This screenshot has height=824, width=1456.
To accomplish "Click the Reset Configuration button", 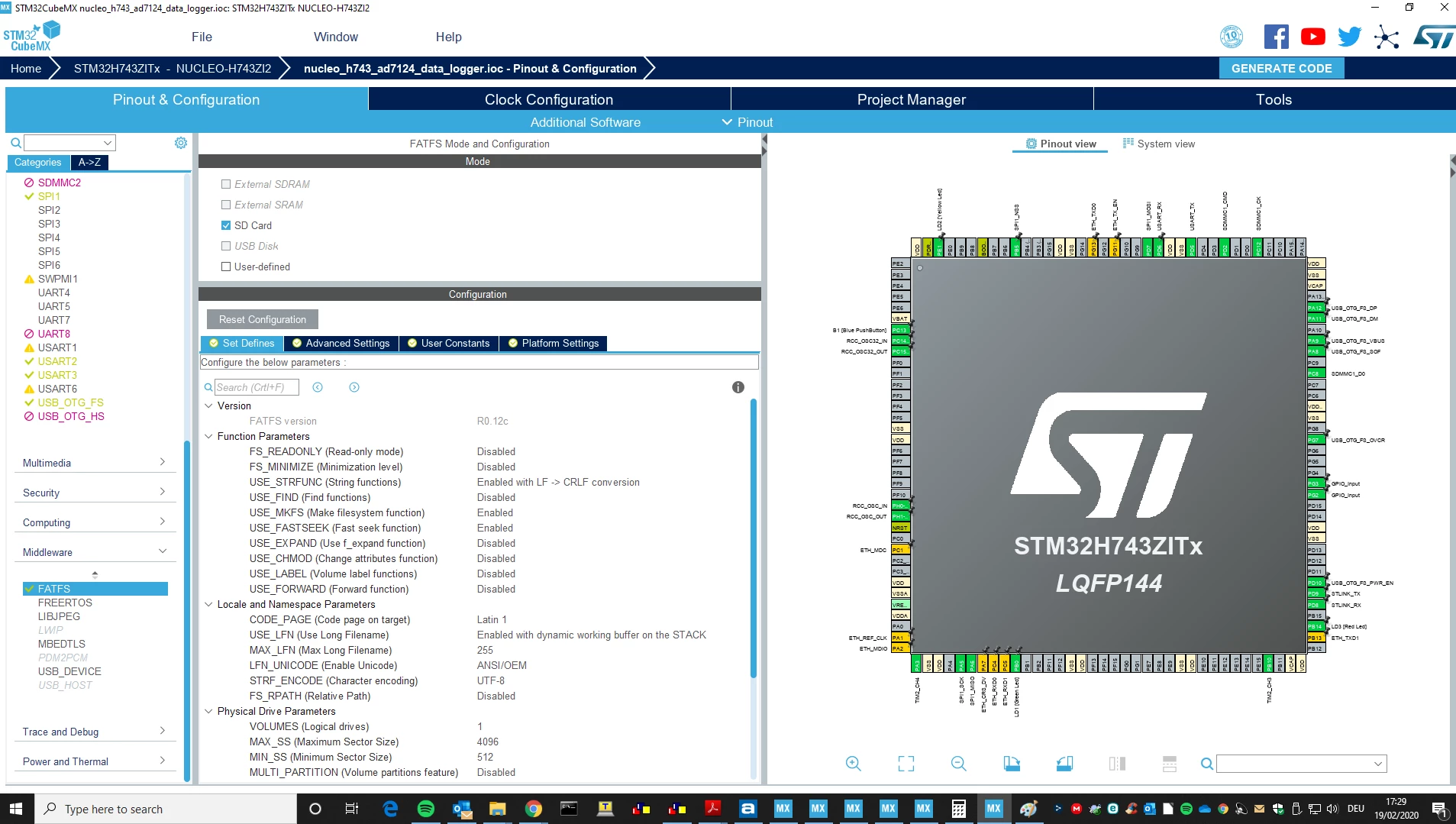I will (x=263, y=319).
